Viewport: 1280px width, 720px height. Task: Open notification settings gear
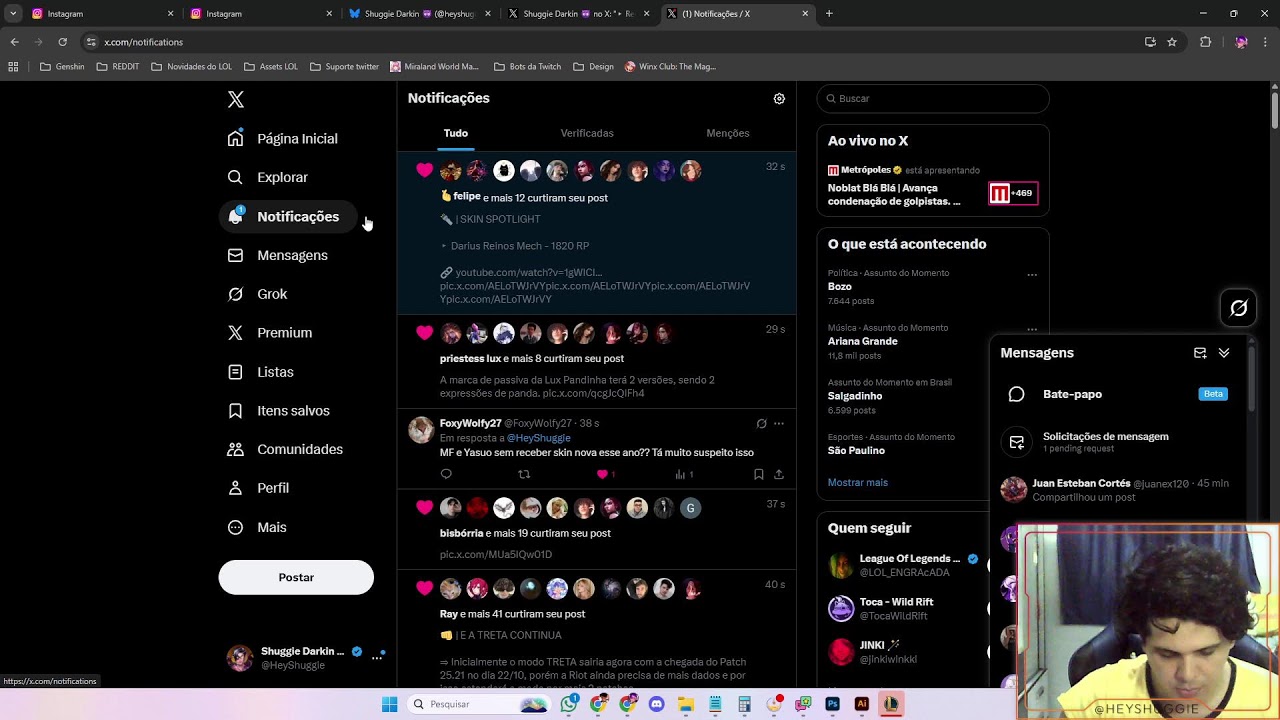pyautogui.click(x=779, y=98)
